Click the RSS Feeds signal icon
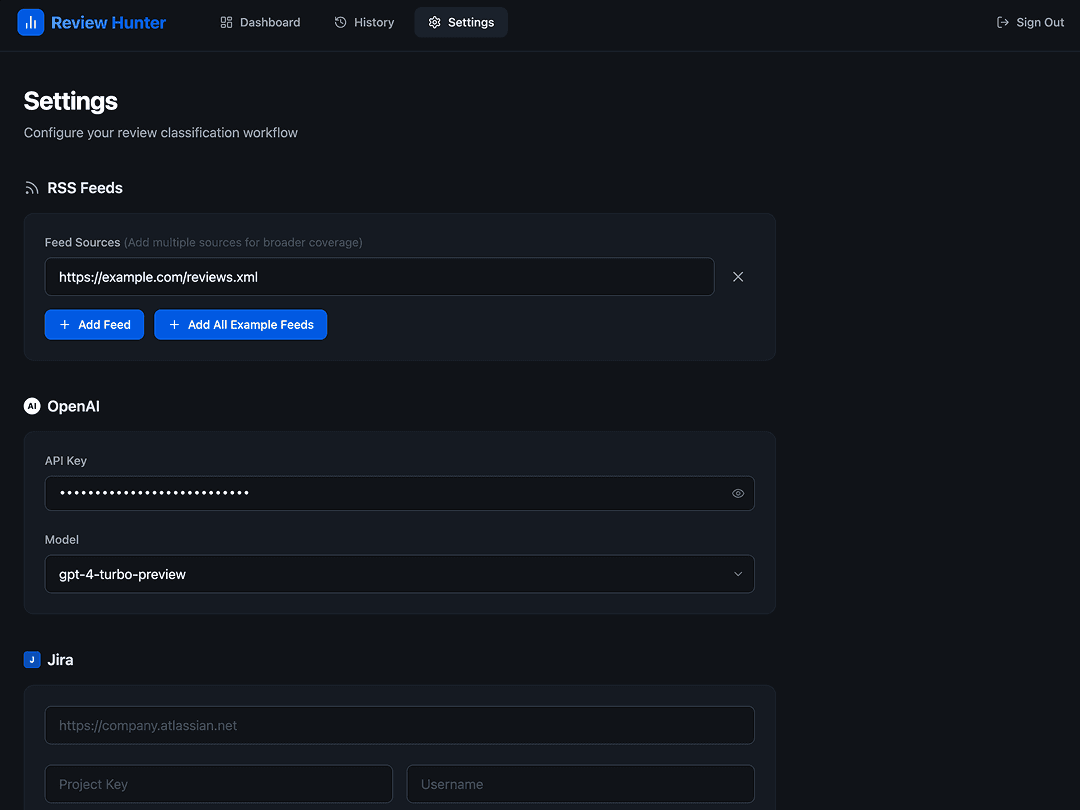Image resolution: width=1080 pixels, height=810 pixels. (x=32, y=188)
